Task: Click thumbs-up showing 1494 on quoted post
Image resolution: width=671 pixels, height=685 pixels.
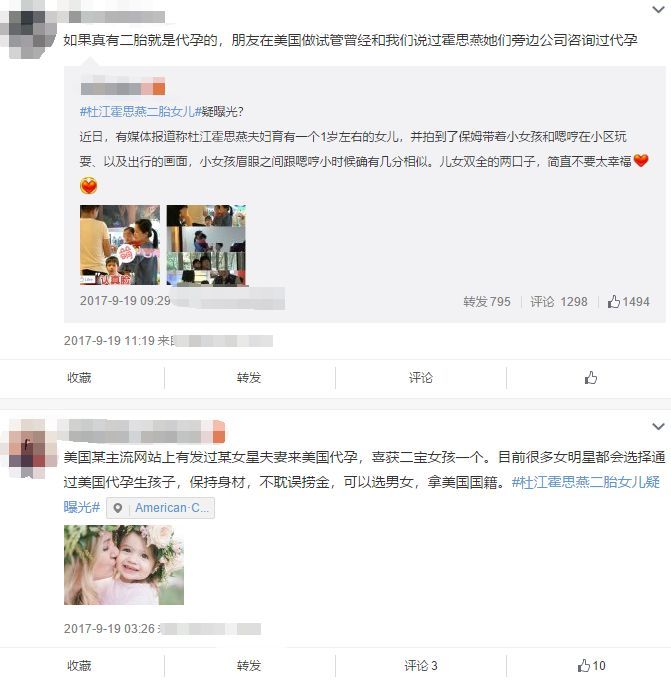Action: pos(628,301)
